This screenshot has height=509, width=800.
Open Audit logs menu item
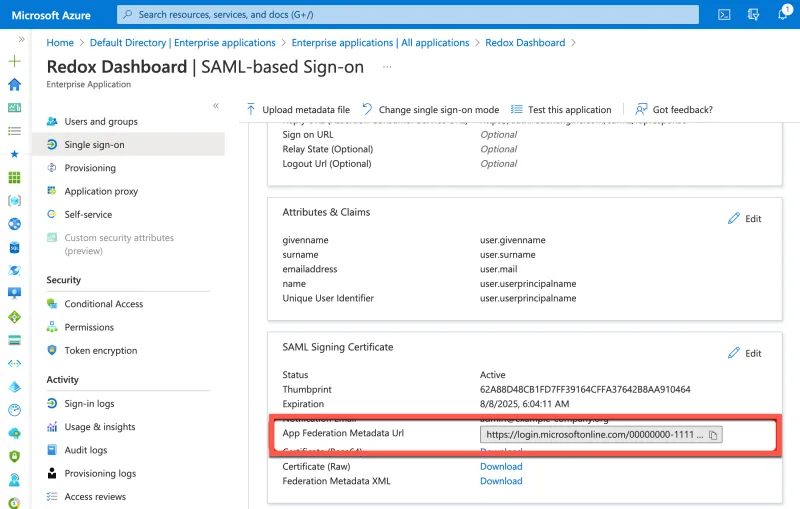tap(128, 450)
